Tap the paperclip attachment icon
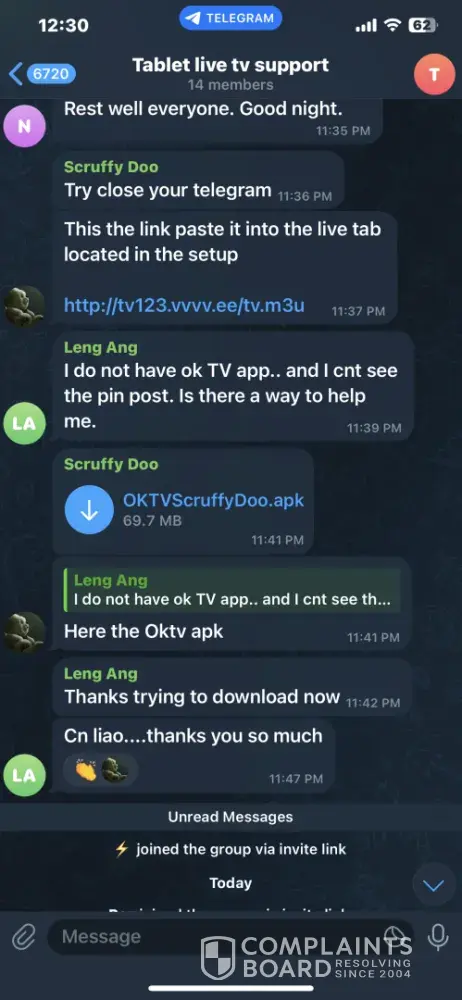 [24, 937]
